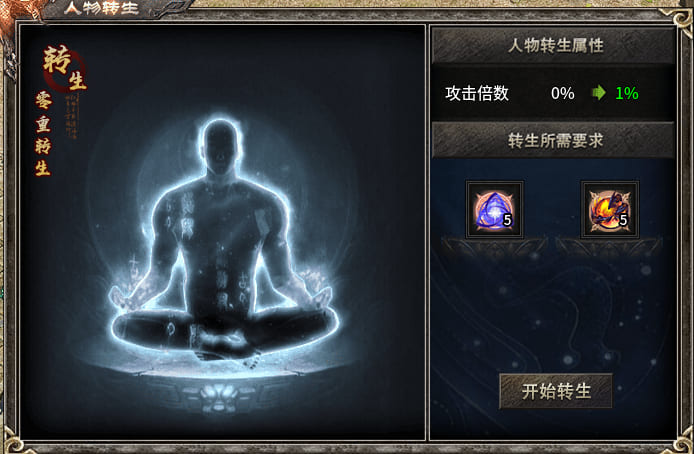This screenshot has height=454, width=694.
Task: Click the green arrow next to 0%
Action: click(599, 93)
